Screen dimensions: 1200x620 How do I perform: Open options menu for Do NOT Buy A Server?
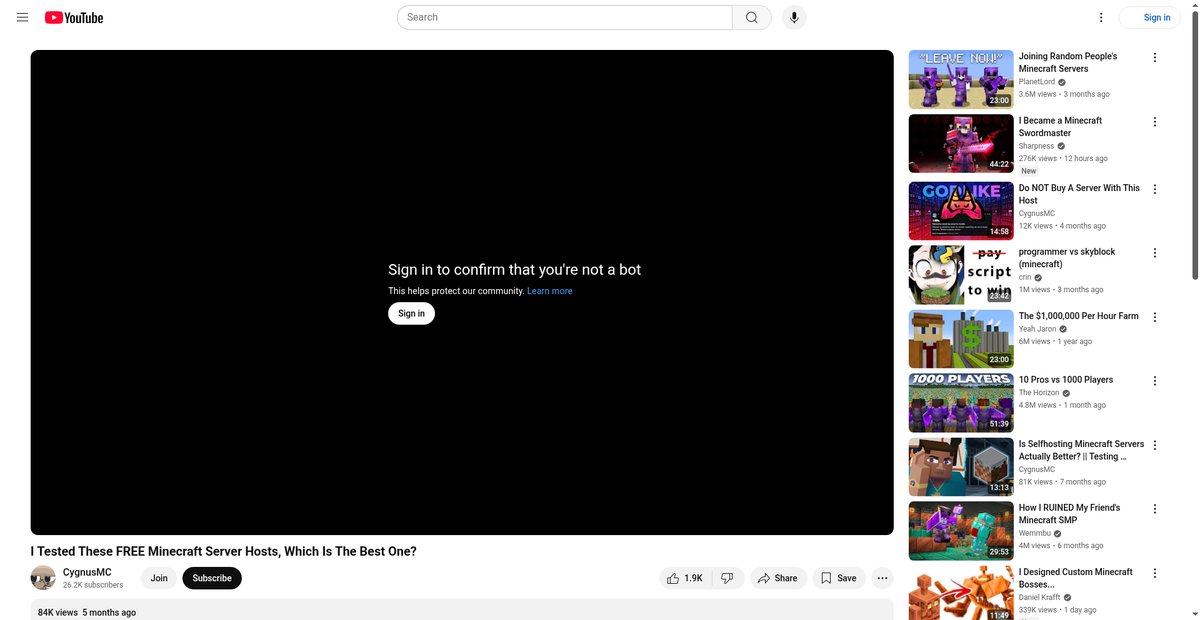[x=1155, y=189]
